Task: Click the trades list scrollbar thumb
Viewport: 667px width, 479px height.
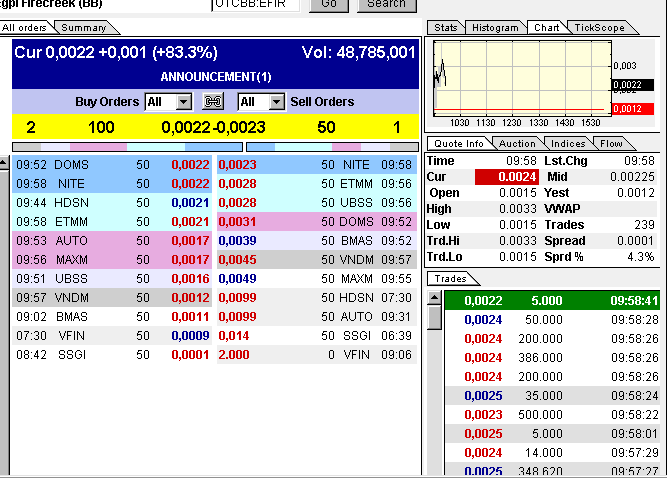Action: [434, 317]
